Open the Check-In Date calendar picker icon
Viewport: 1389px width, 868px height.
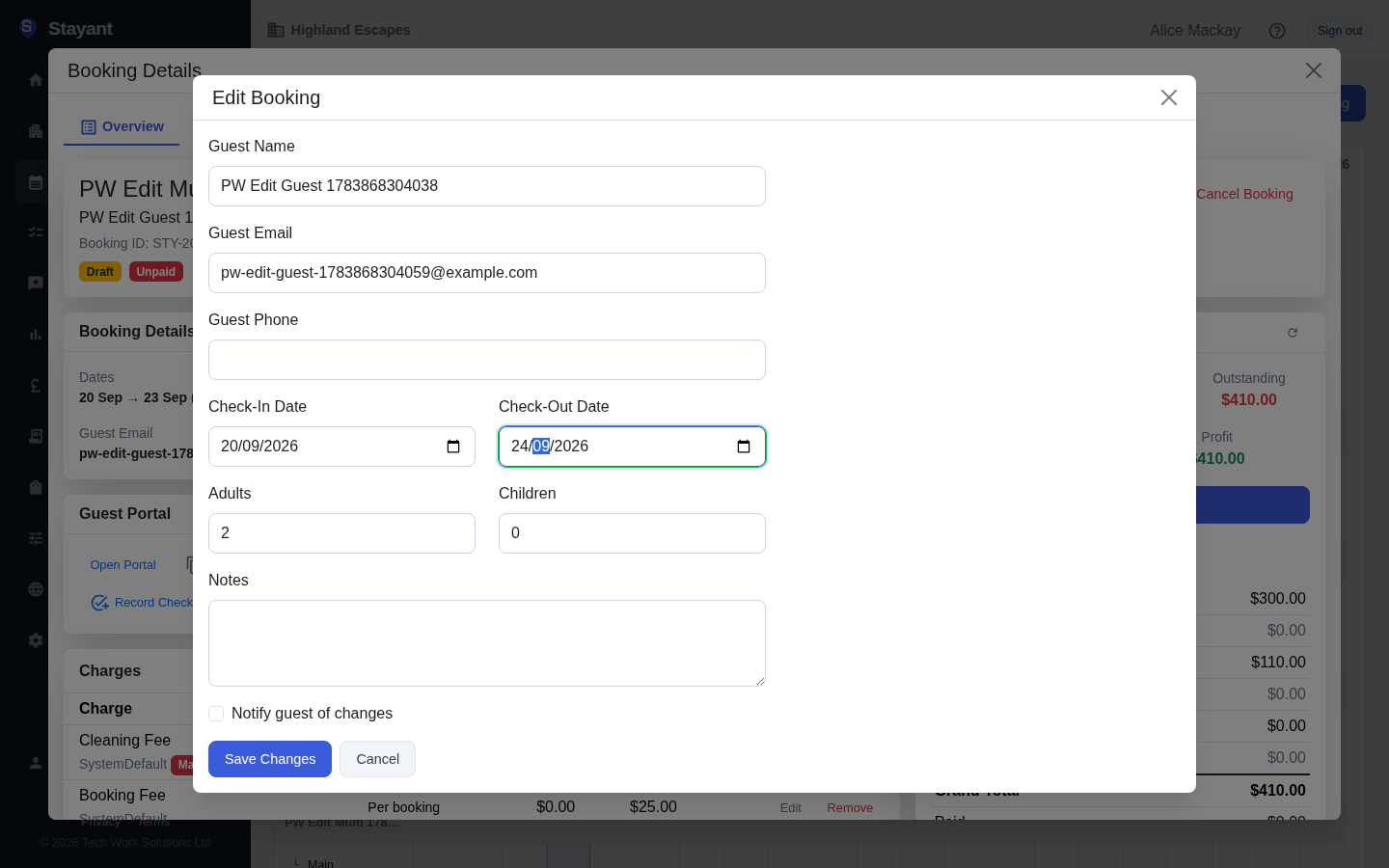click(x=453, y=447)
